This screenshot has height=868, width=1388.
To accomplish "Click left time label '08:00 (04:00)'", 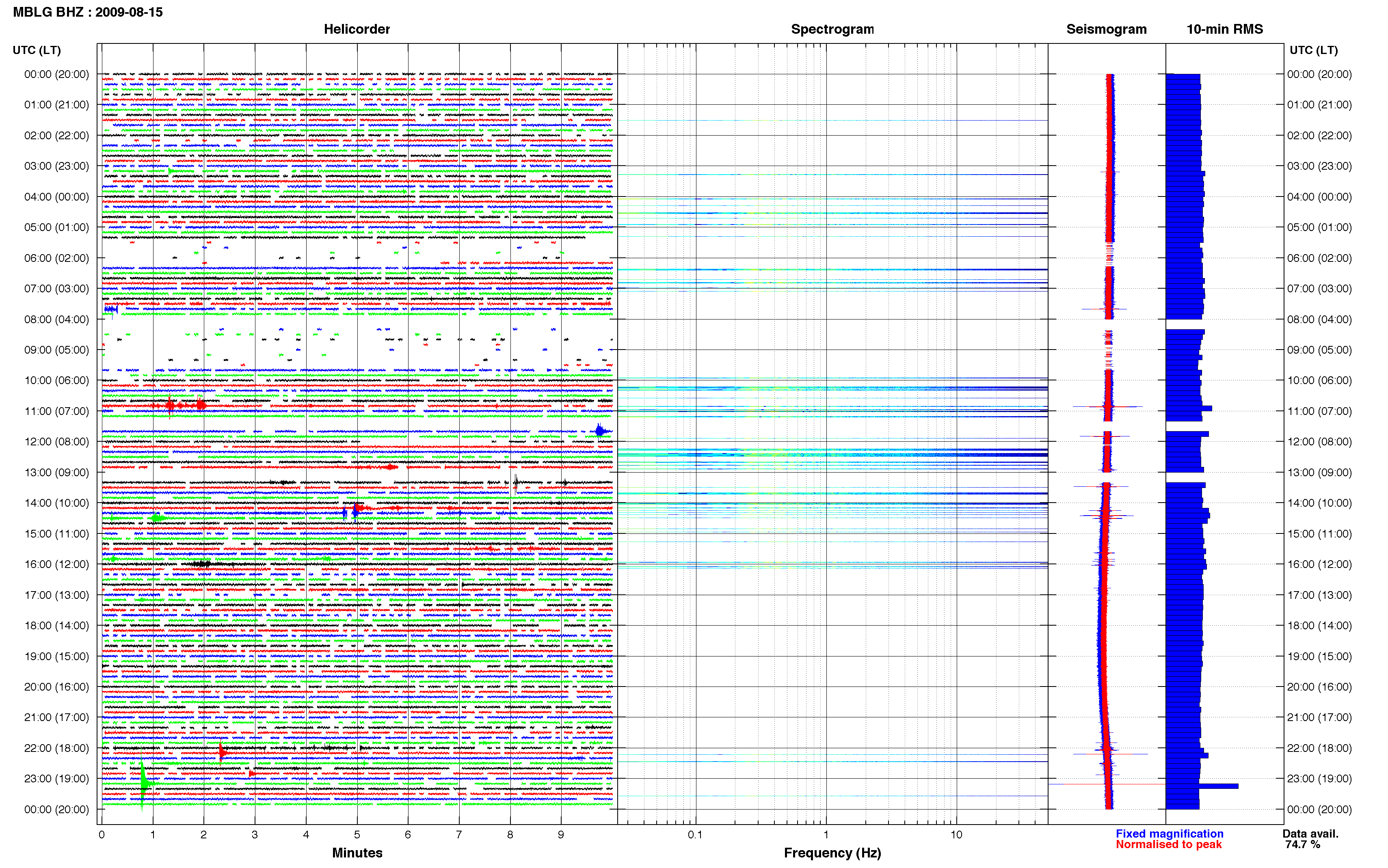I will [x=56, y=319].
